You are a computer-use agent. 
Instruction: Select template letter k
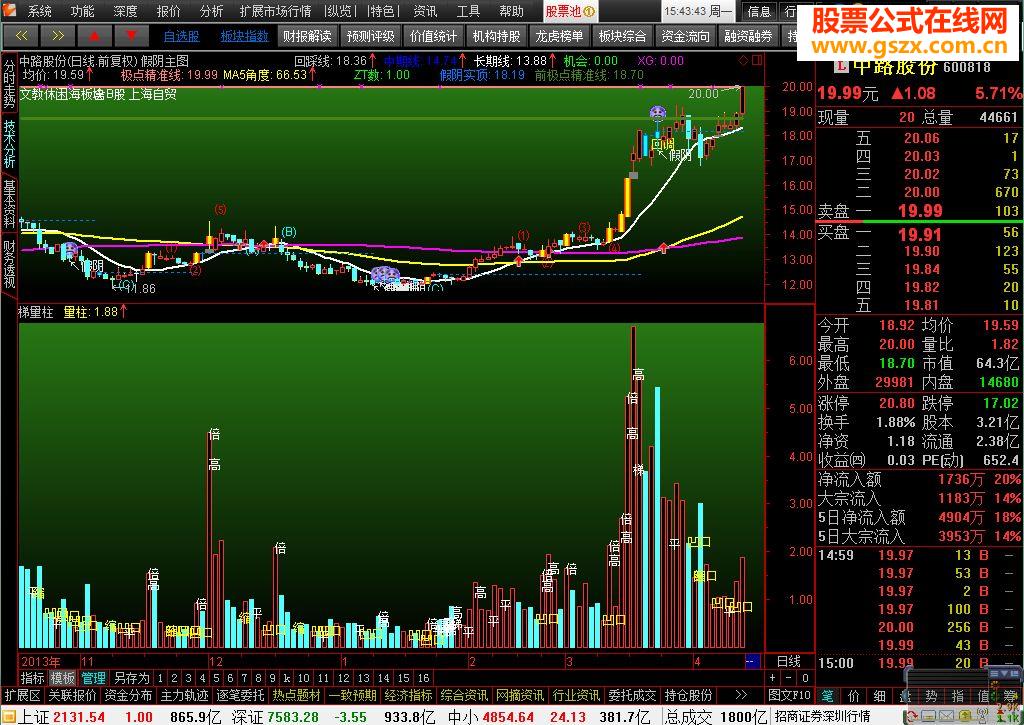[x=287, y=678]
